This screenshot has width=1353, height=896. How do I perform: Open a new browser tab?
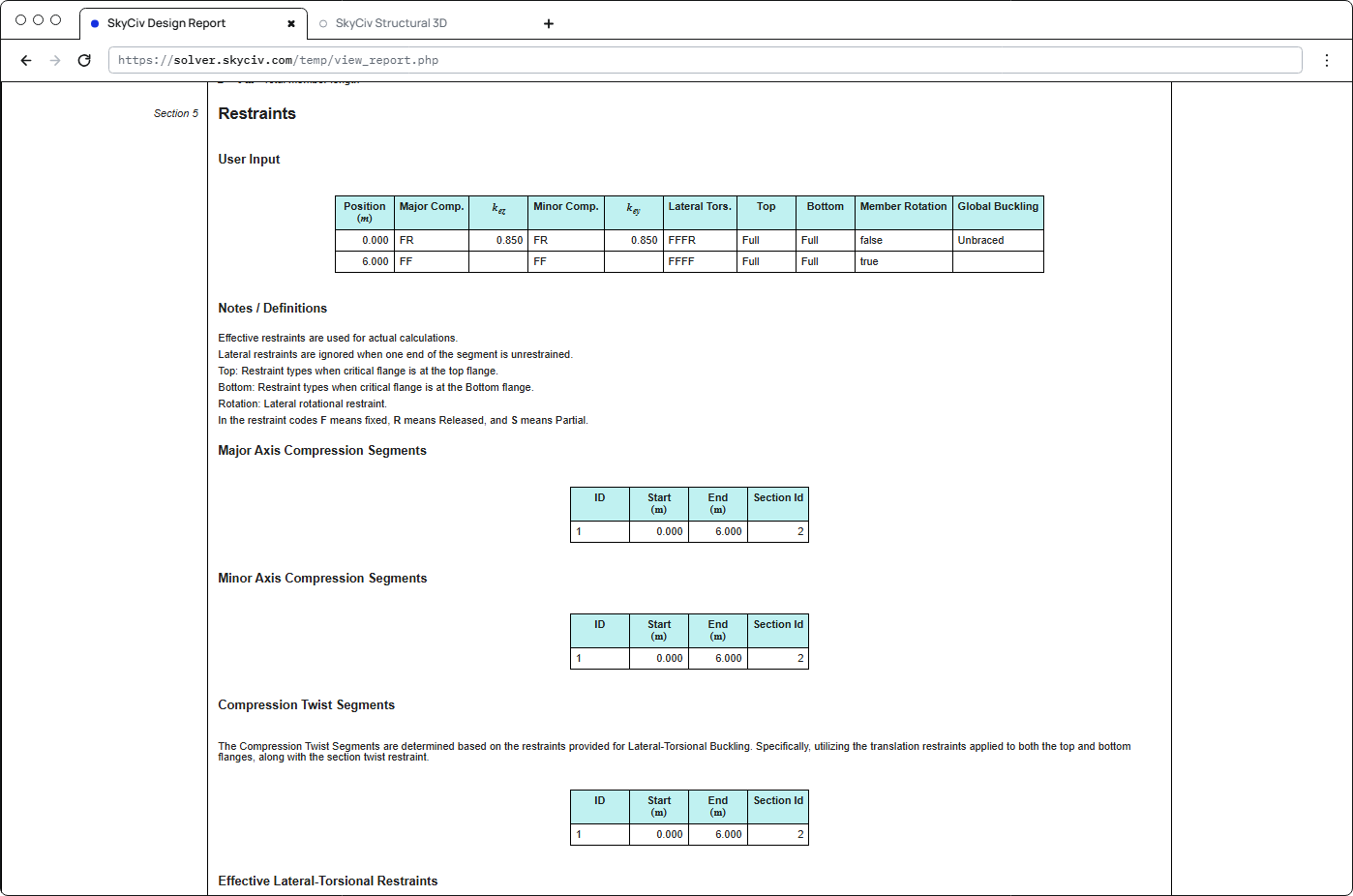point(549,23)
